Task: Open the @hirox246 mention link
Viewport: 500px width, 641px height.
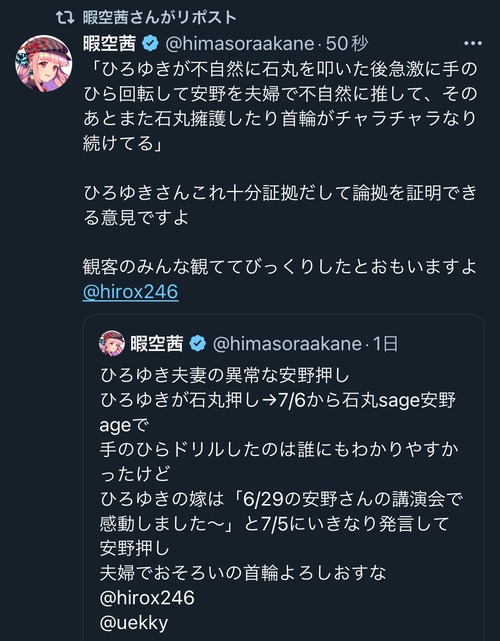Action: tap(130, 292)
